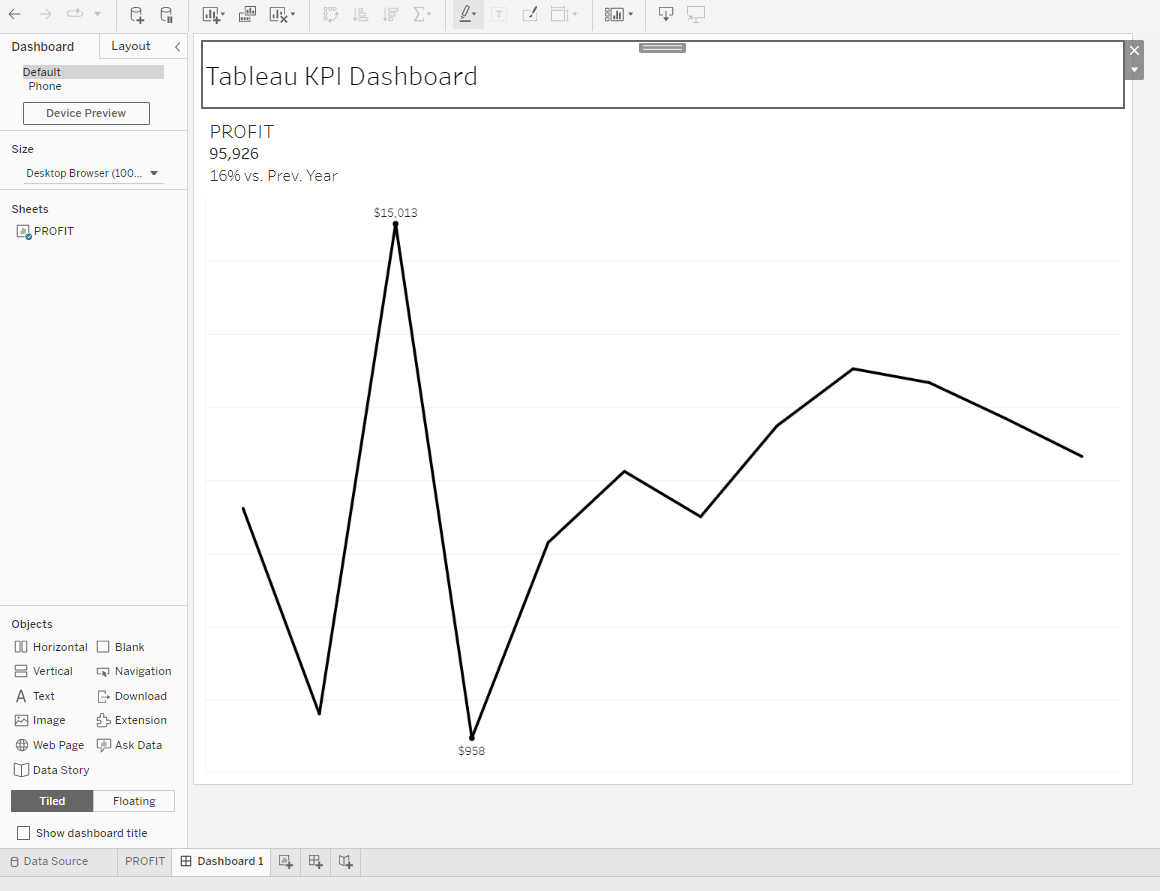The width and height of the screenshot is (1160, 891).
Task: Switch to the Dashboard pane tab
Action: click(x=43, y=47)
